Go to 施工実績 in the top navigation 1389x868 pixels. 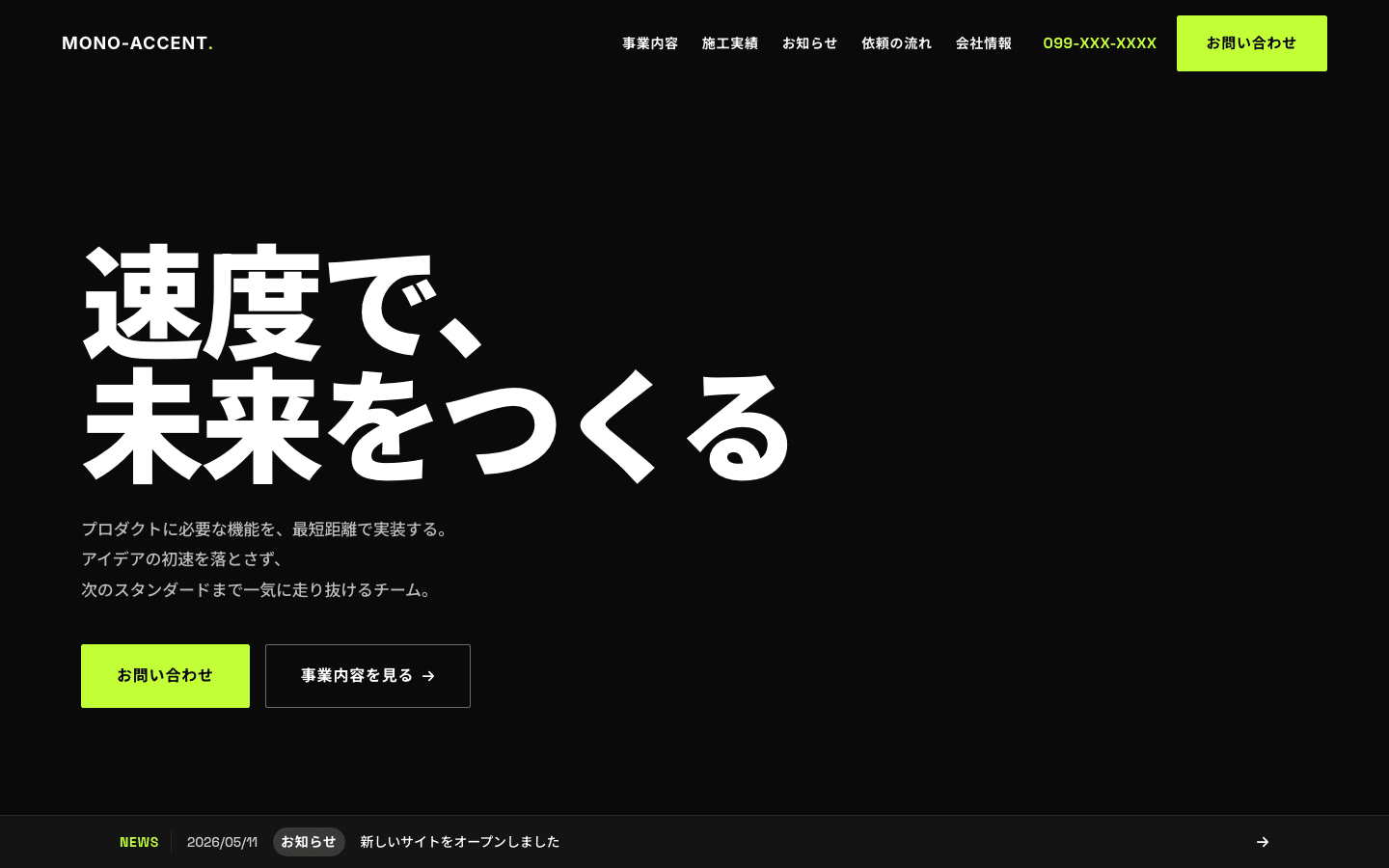pyautogui.click(x=730, y=43)
